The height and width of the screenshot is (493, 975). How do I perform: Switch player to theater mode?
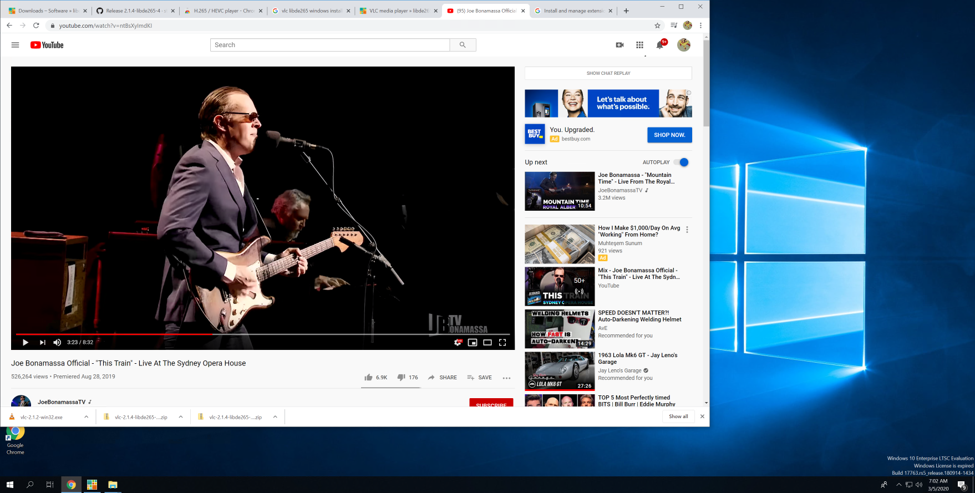[x=487, y=342]
